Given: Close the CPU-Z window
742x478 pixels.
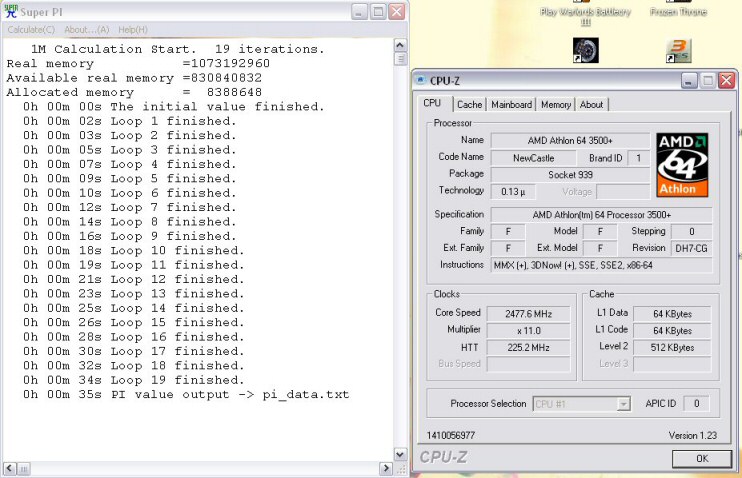Looking at the screenshot, I should (x=726, y=80).
